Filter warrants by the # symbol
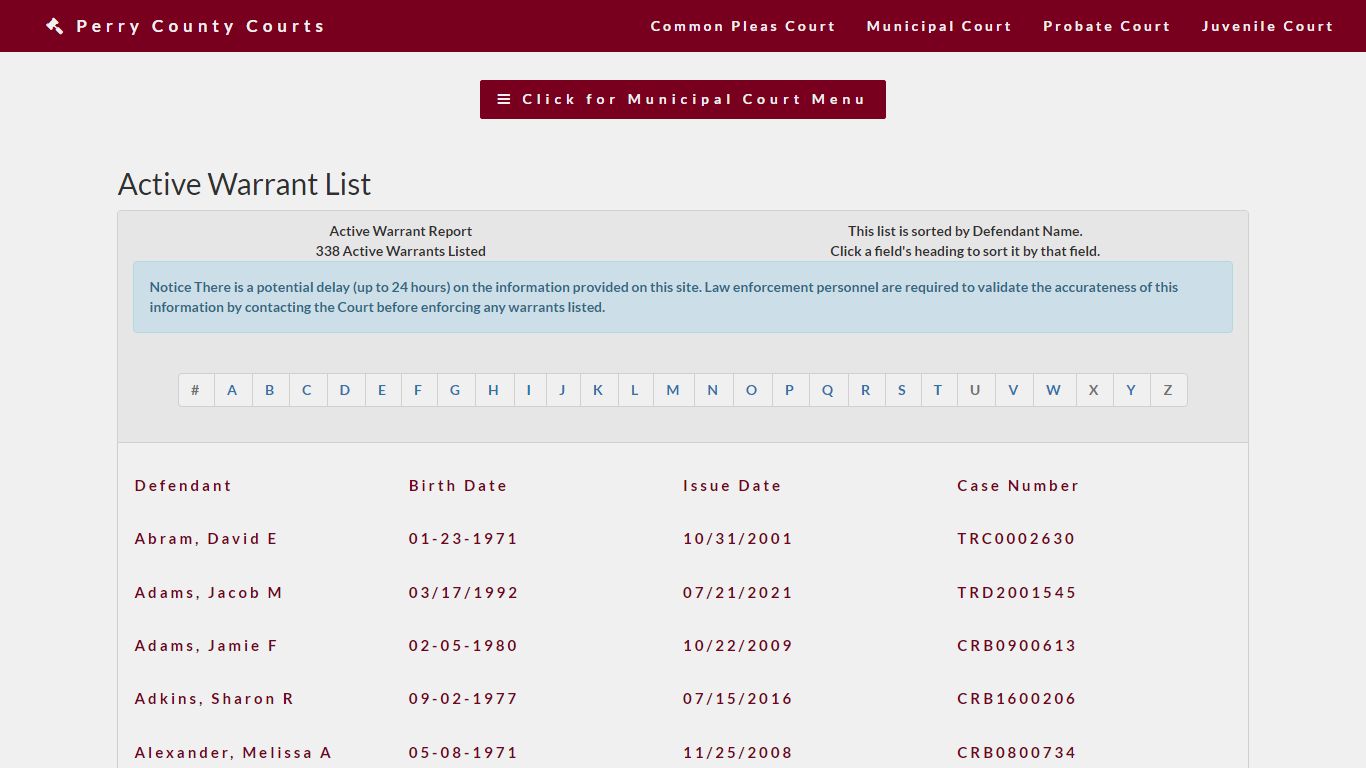This screenshot has height=768, width=1366. click(196, 390)
